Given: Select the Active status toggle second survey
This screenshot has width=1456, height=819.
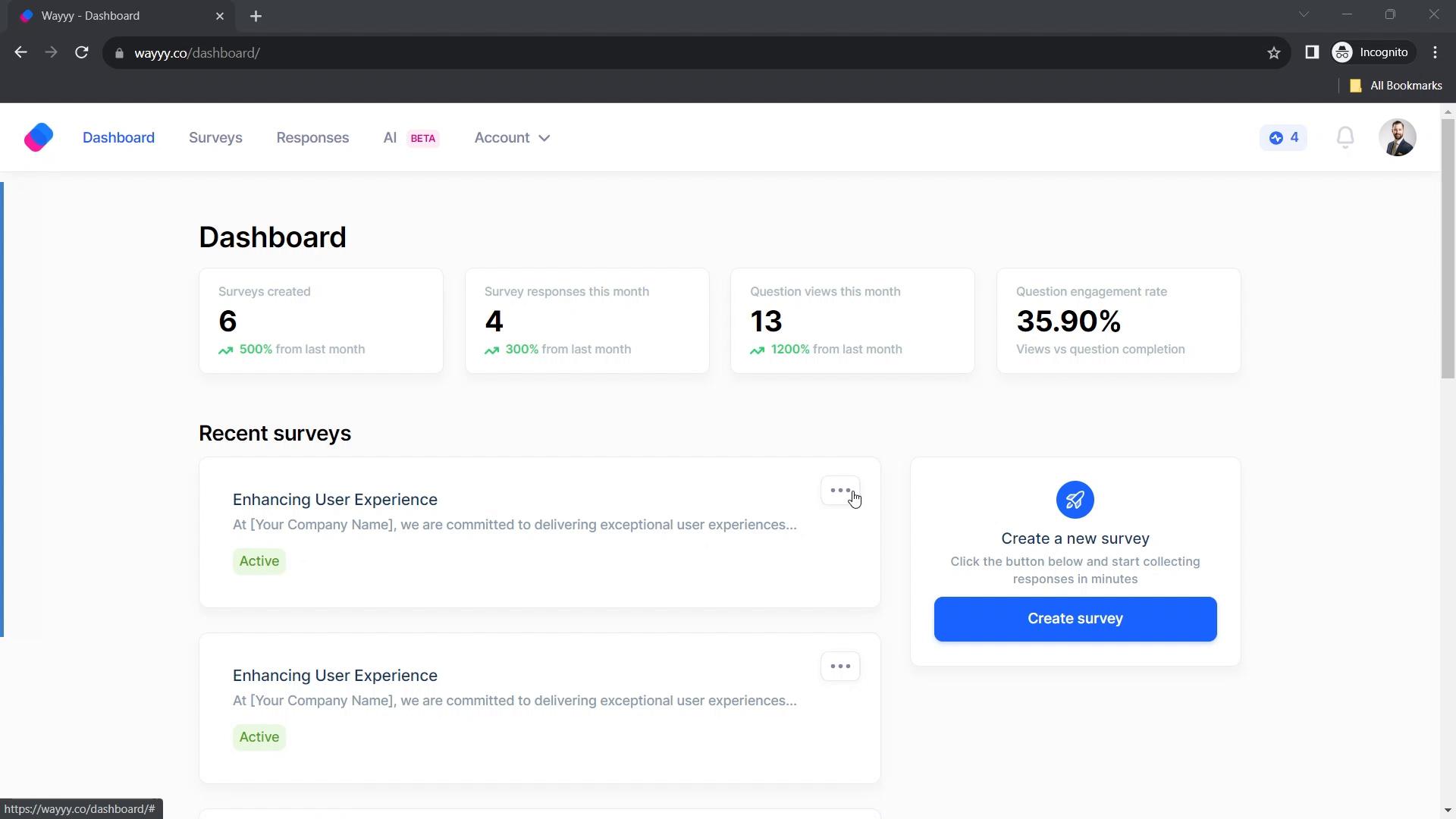Looking at the screenshot, I should (260, 737).
